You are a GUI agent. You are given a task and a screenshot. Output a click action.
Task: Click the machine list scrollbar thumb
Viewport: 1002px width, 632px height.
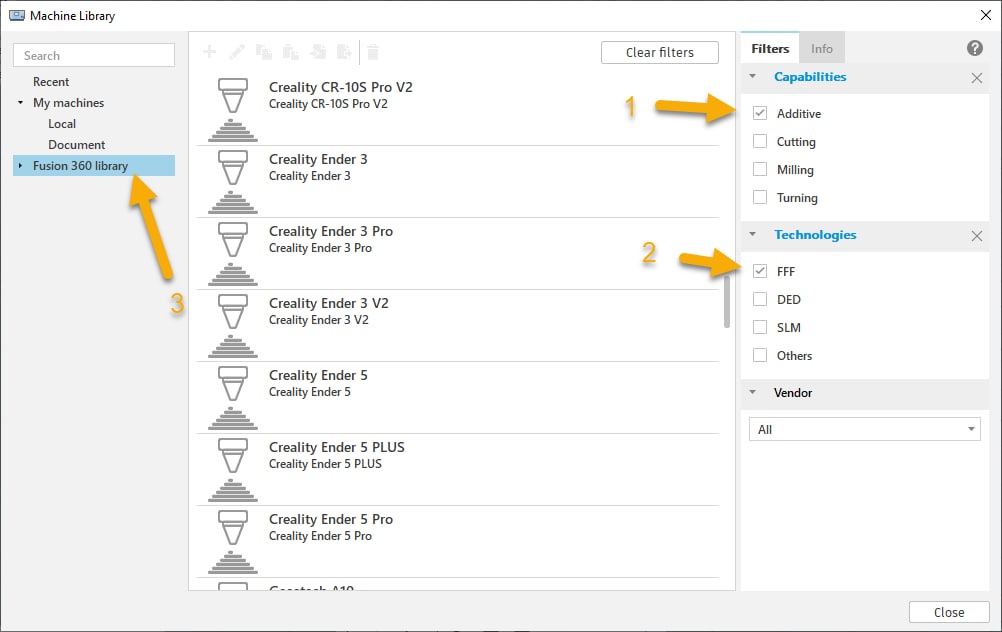pyautogui.click(x=727, y=302)
